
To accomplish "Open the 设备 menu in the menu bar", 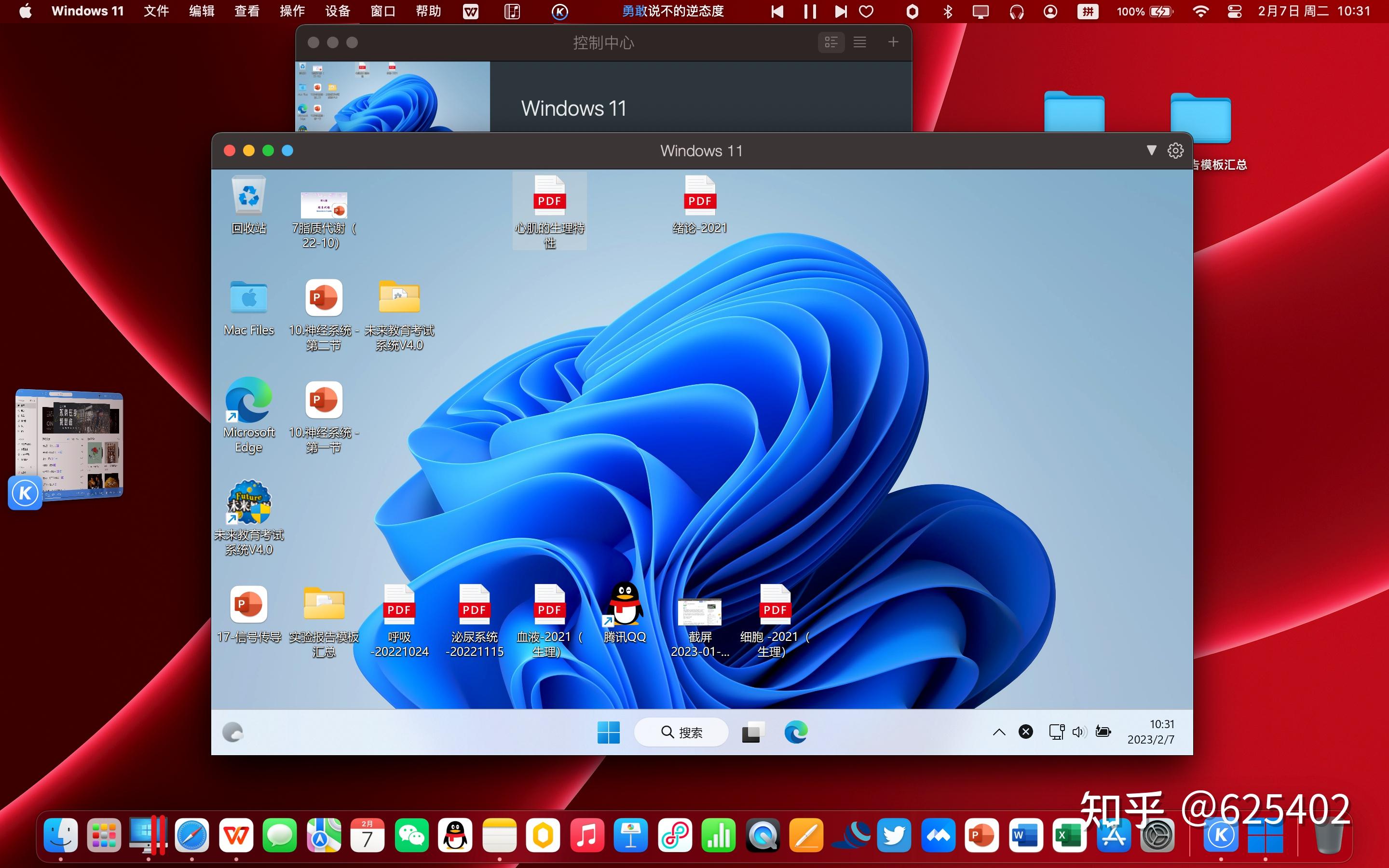I will [x=338, y=11].
